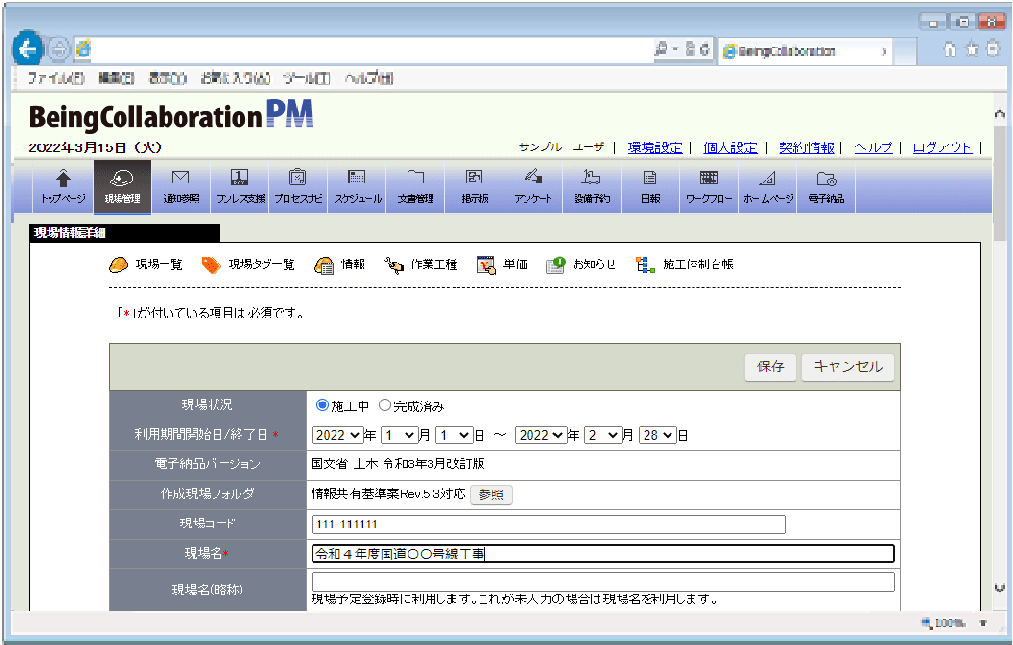Open 施工体制台帳 ledger icon
The image size is (1013, 645).
pyautogui.click(x=645, y=264)
